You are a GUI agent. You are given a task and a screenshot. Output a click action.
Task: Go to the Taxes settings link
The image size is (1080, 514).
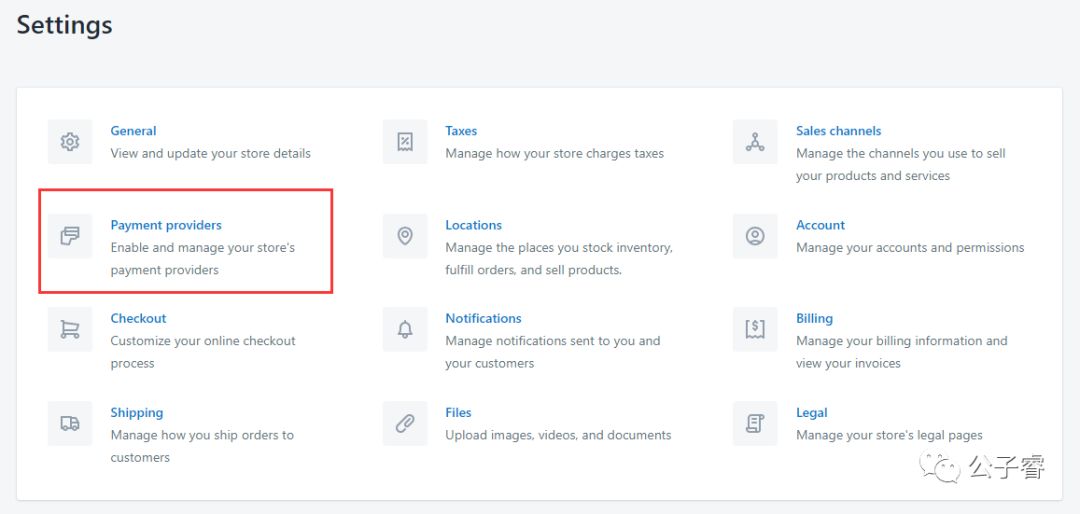[461, 131]
